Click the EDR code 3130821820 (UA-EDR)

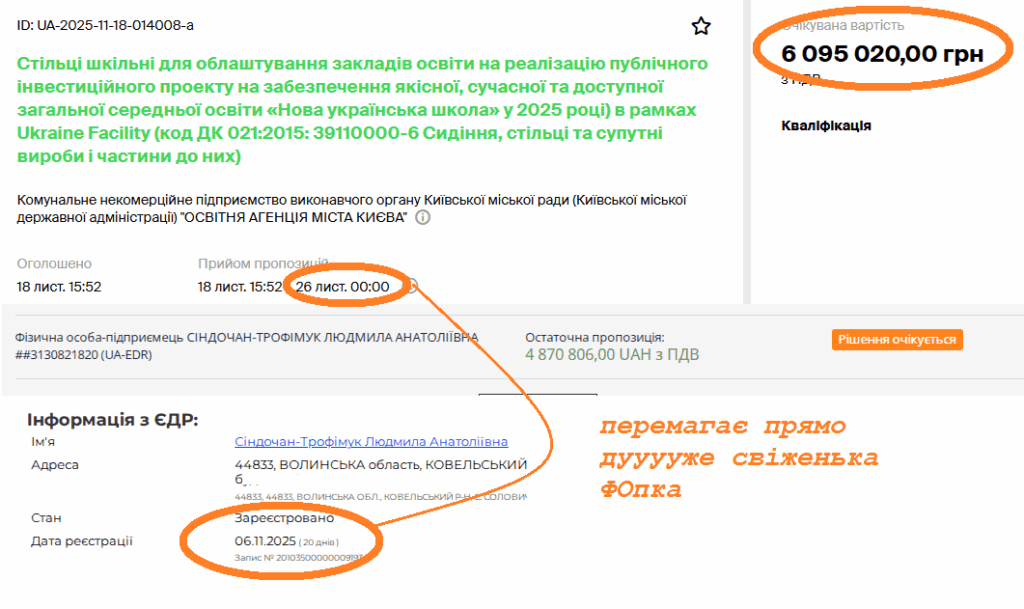pyautogui.click(x=83, y=355)
